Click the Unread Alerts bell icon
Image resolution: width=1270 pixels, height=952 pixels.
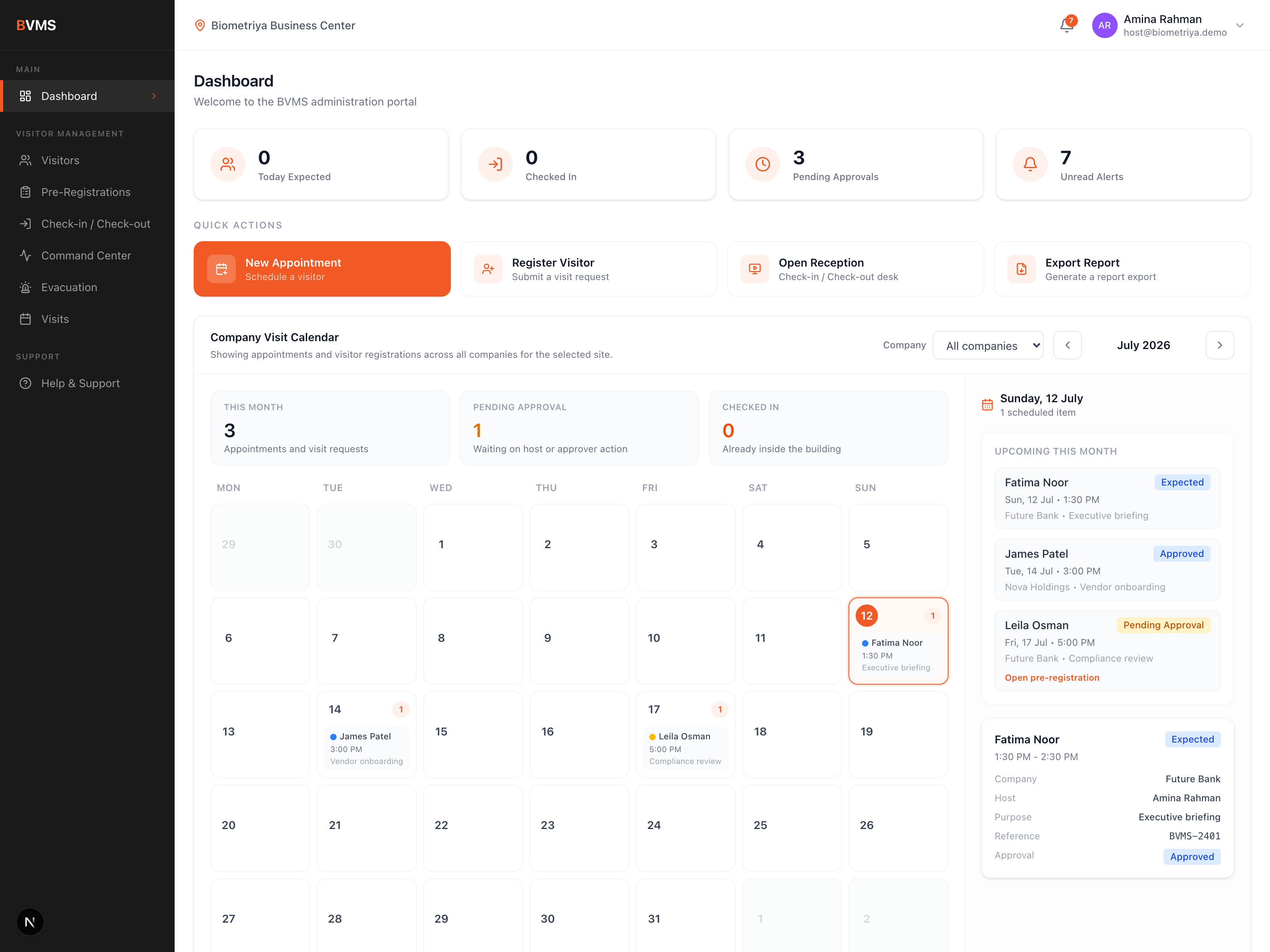[1030, 165]
